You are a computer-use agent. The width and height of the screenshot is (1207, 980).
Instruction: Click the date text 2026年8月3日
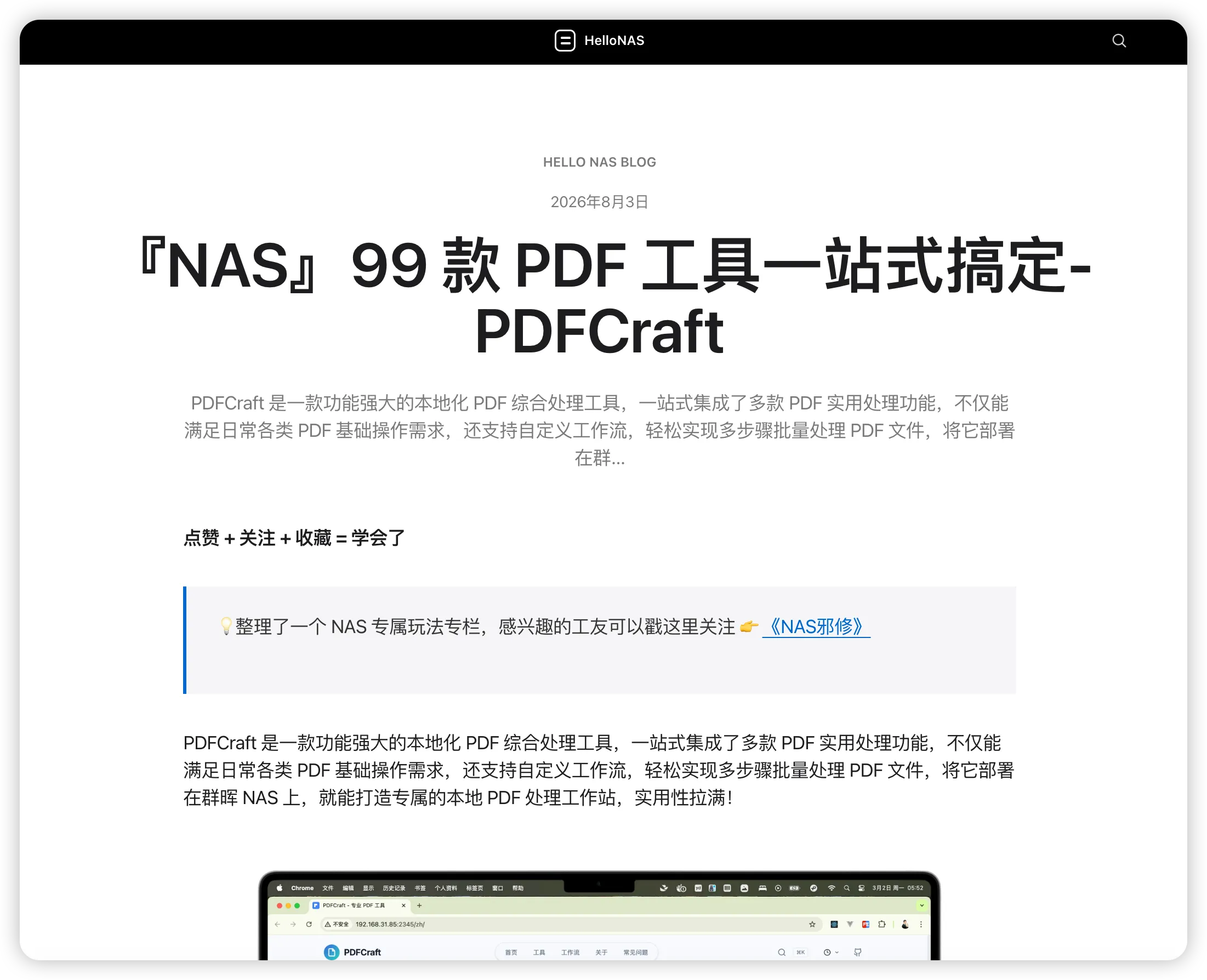600,202
